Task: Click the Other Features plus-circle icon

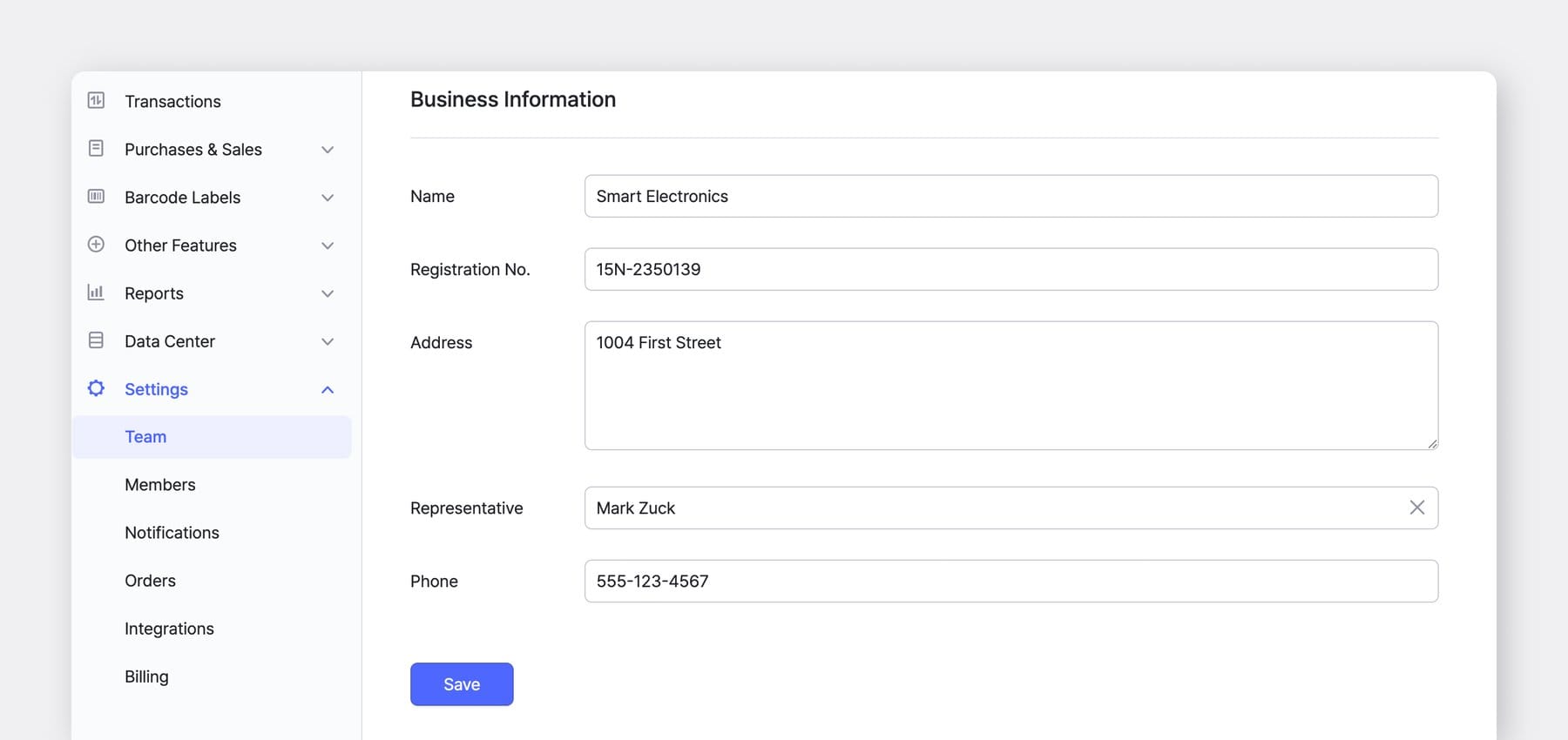Action: pyautogui.click(x=96, y=244)
